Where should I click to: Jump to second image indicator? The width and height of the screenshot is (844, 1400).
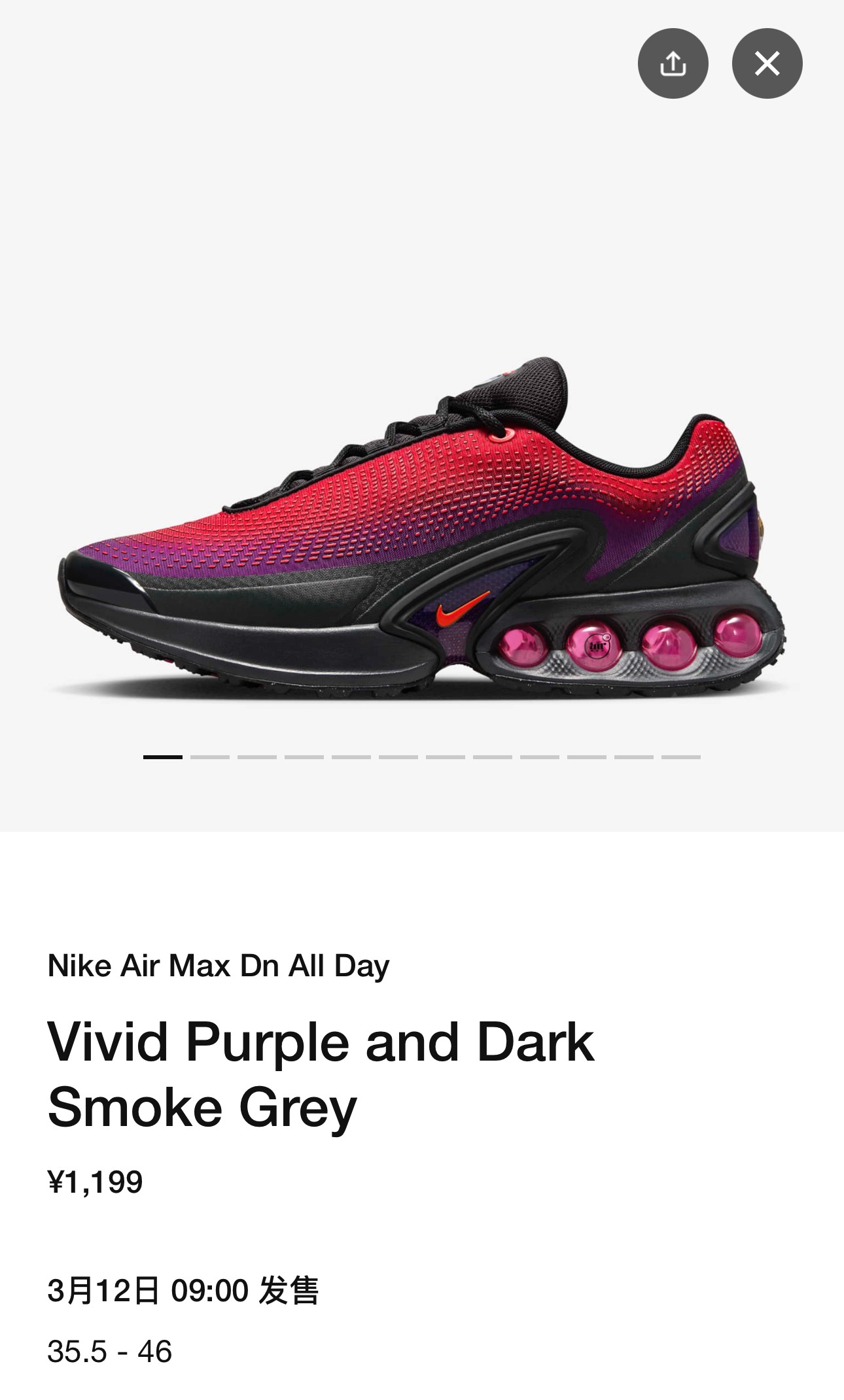pos(210,757)
